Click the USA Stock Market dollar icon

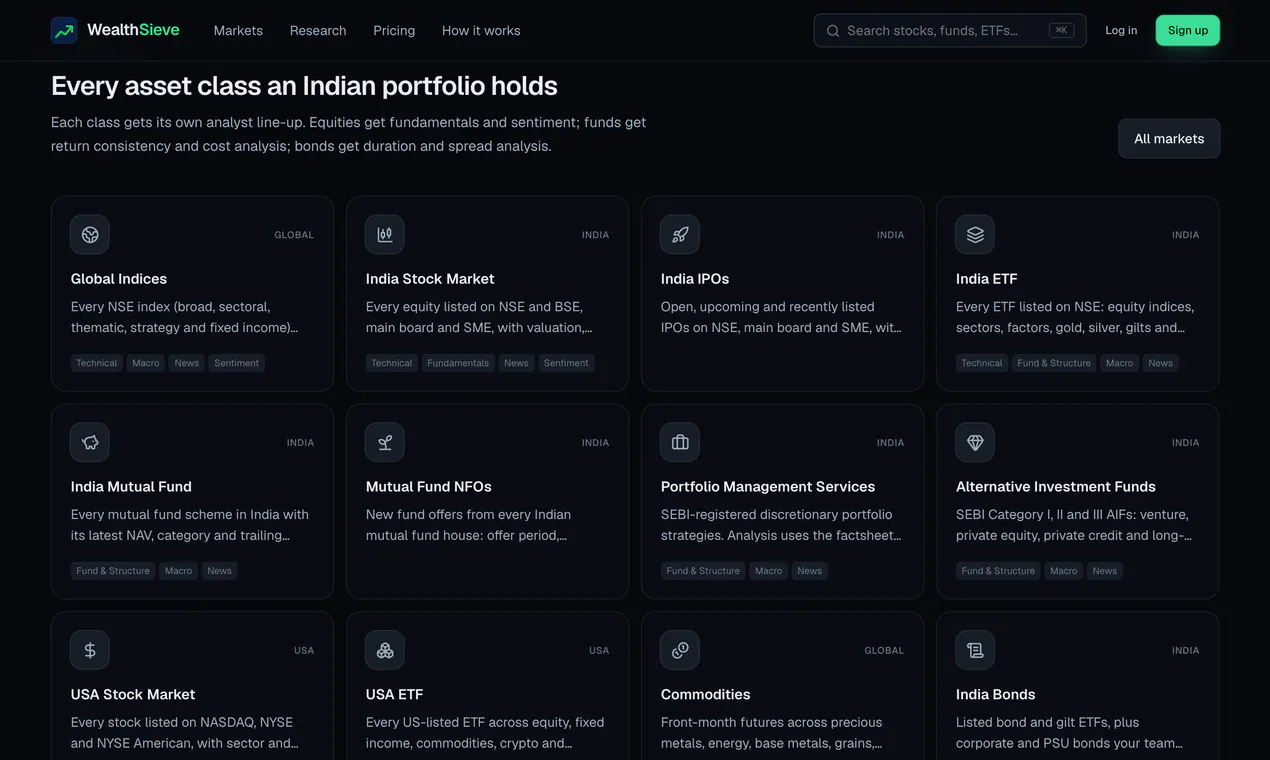click(x=90, y=650)
